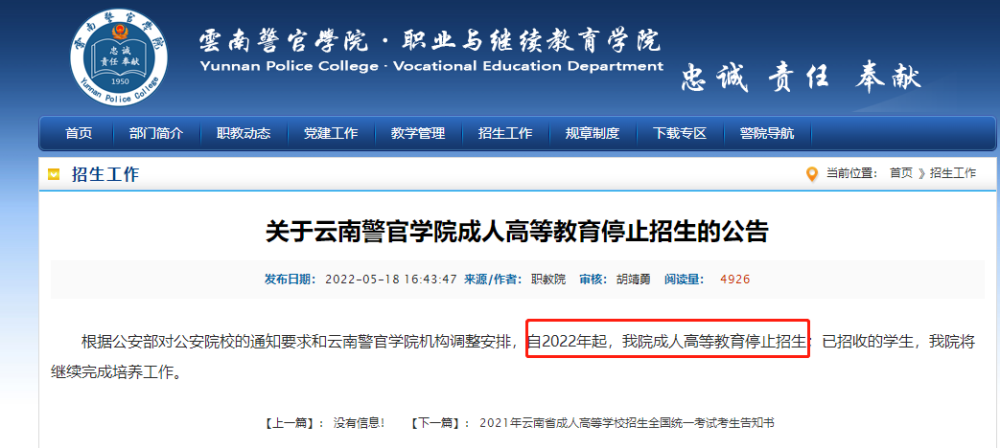This screenshot has width=1000, height=448.
Task: Click the publish date 2022-05-18 16:43:47
Action: (391, 279)
